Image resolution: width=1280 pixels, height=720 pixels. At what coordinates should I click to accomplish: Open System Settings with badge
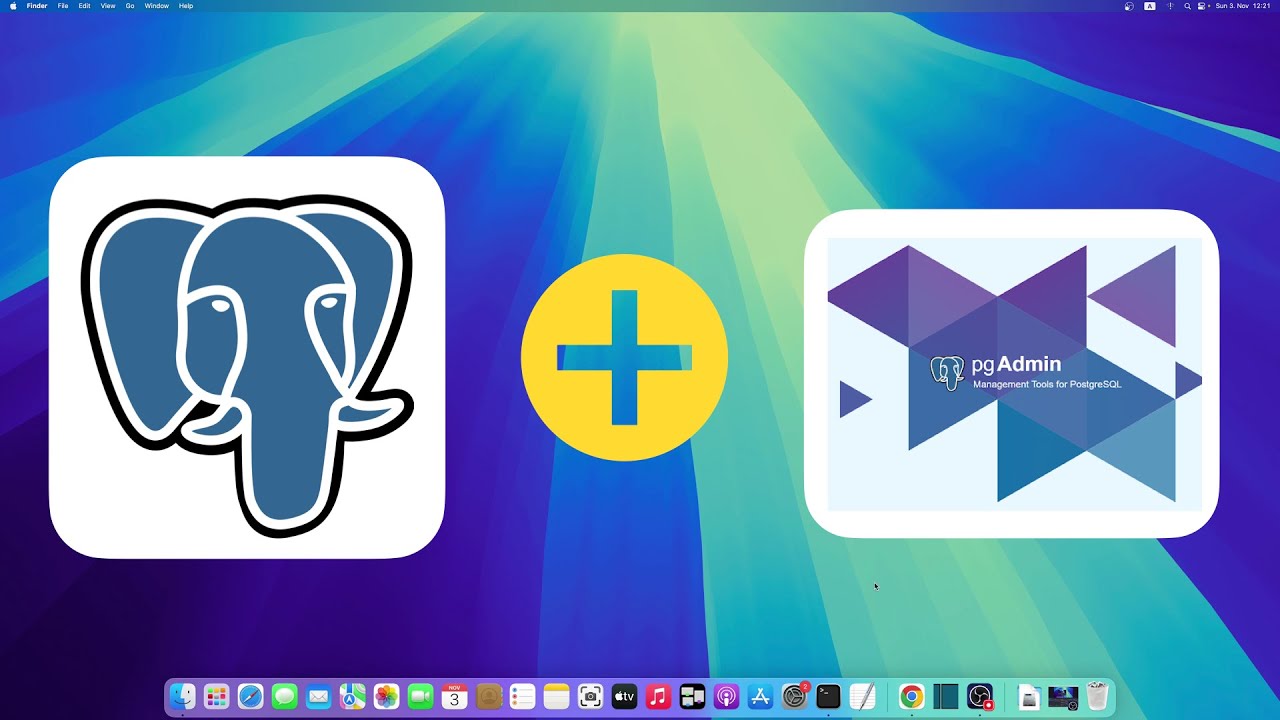pos(795,697)
